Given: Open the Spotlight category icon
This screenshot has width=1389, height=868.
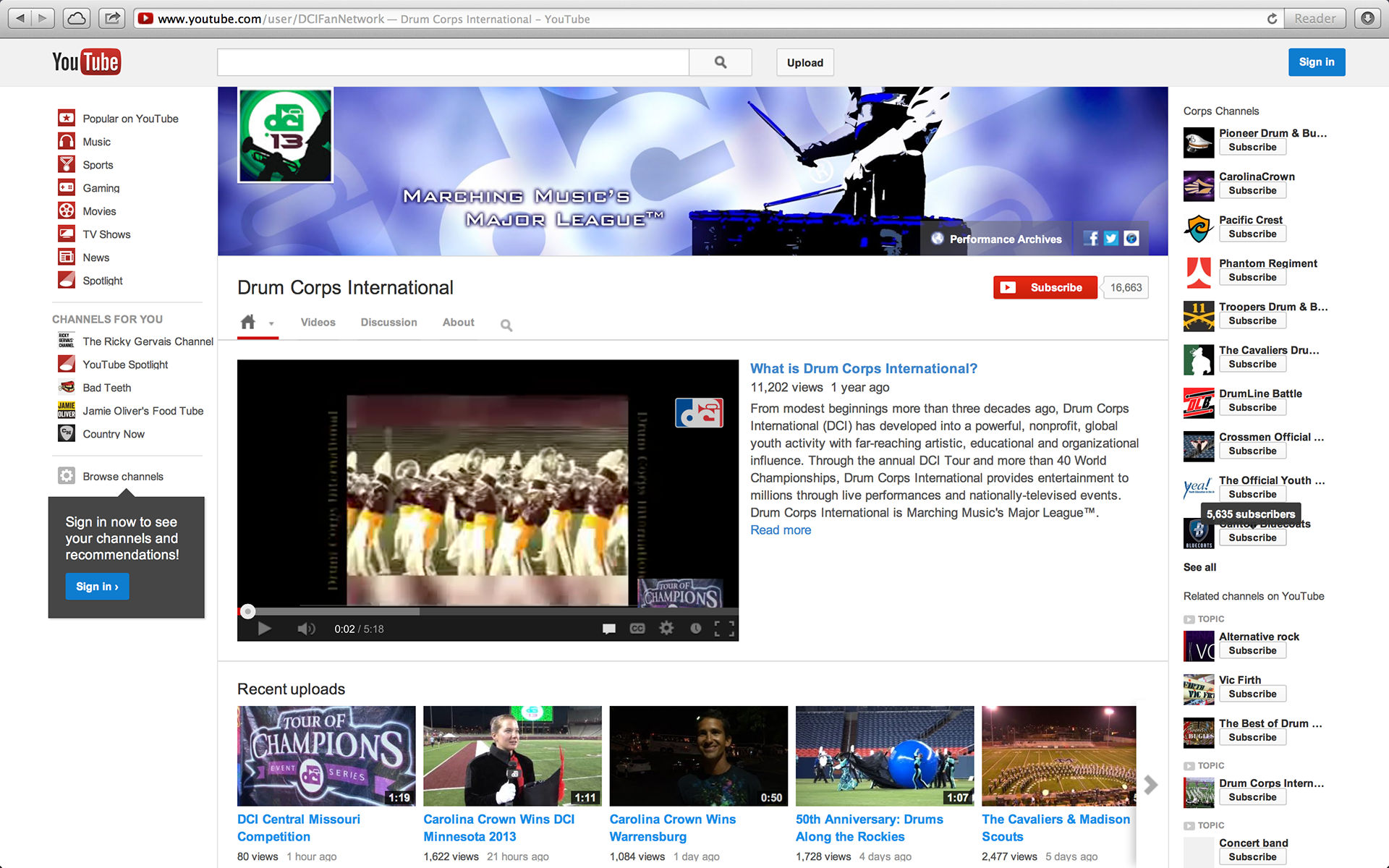Looking at the screenshot, I should [67, 280].
